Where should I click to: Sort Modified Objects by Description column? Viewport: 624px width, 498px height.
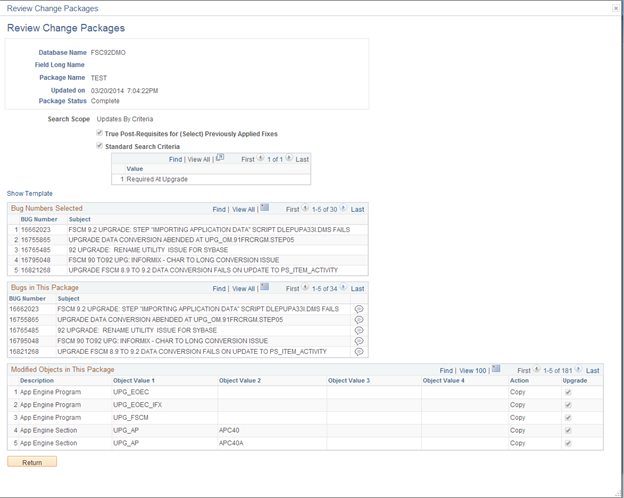(37, 381)
